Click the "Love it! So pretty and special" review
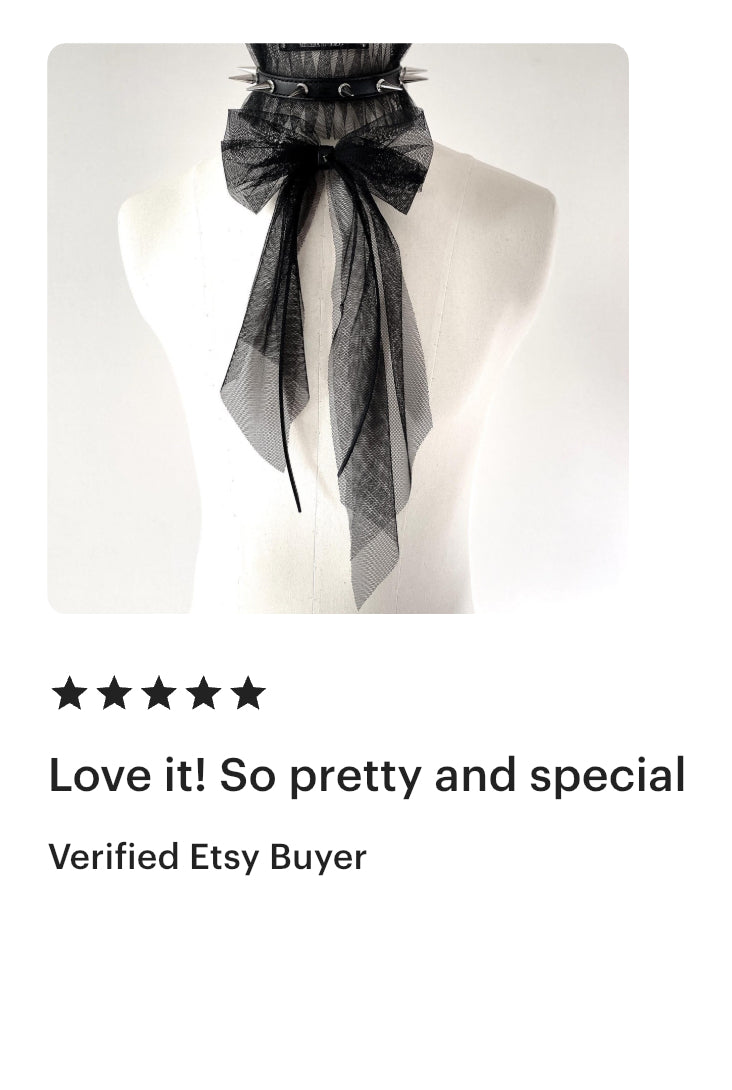Image resolution: width=732 pixels, height=1090 pixels. pyautogui.click(x=367, y=775)
